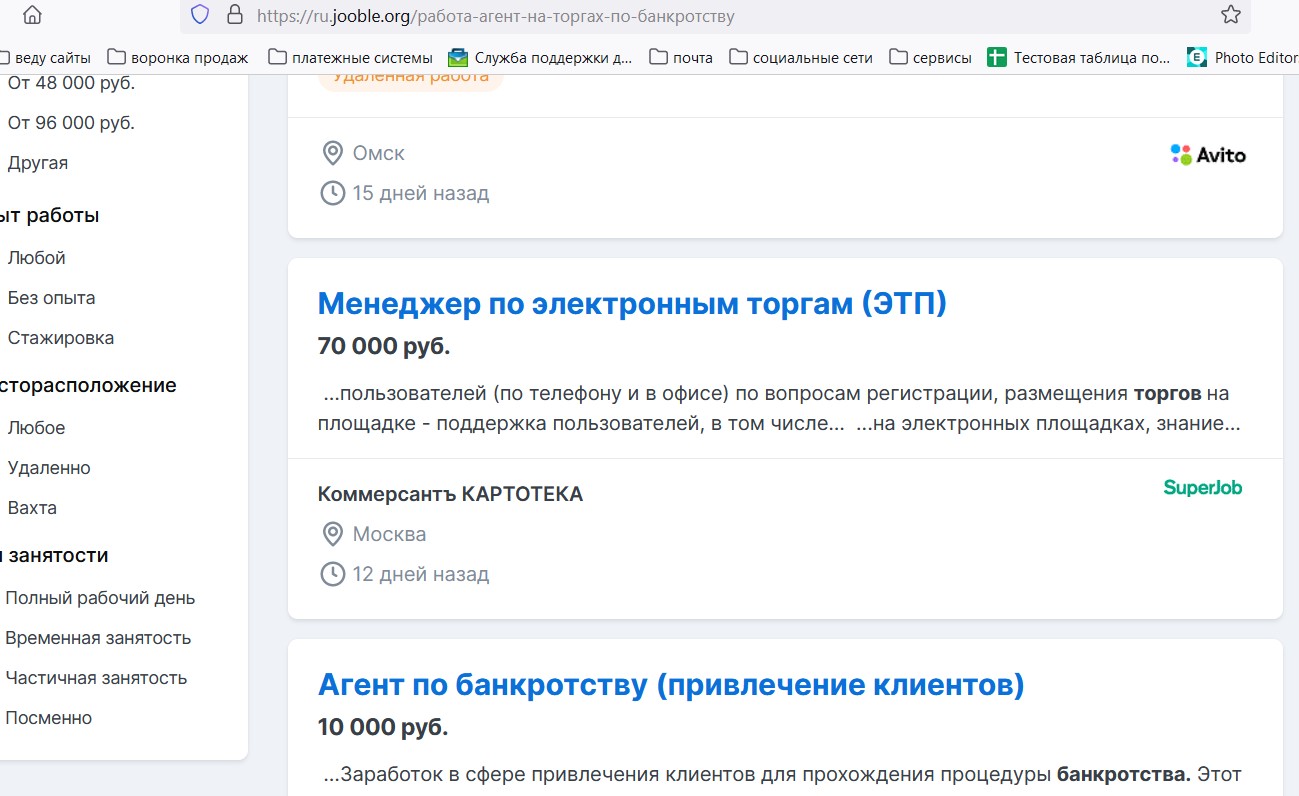Click the browser address bar URL

495,16
